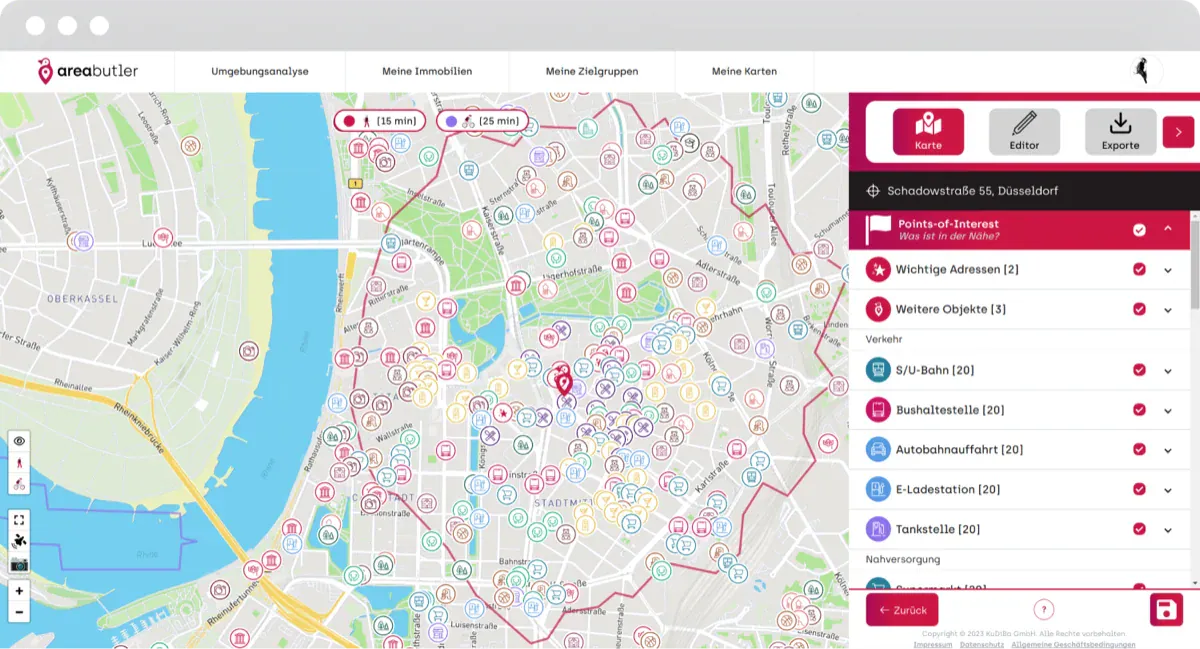
Task: Uncheck S/U-Bahn checkbox
Action: pyautogui.click(x=1139, y=370)
